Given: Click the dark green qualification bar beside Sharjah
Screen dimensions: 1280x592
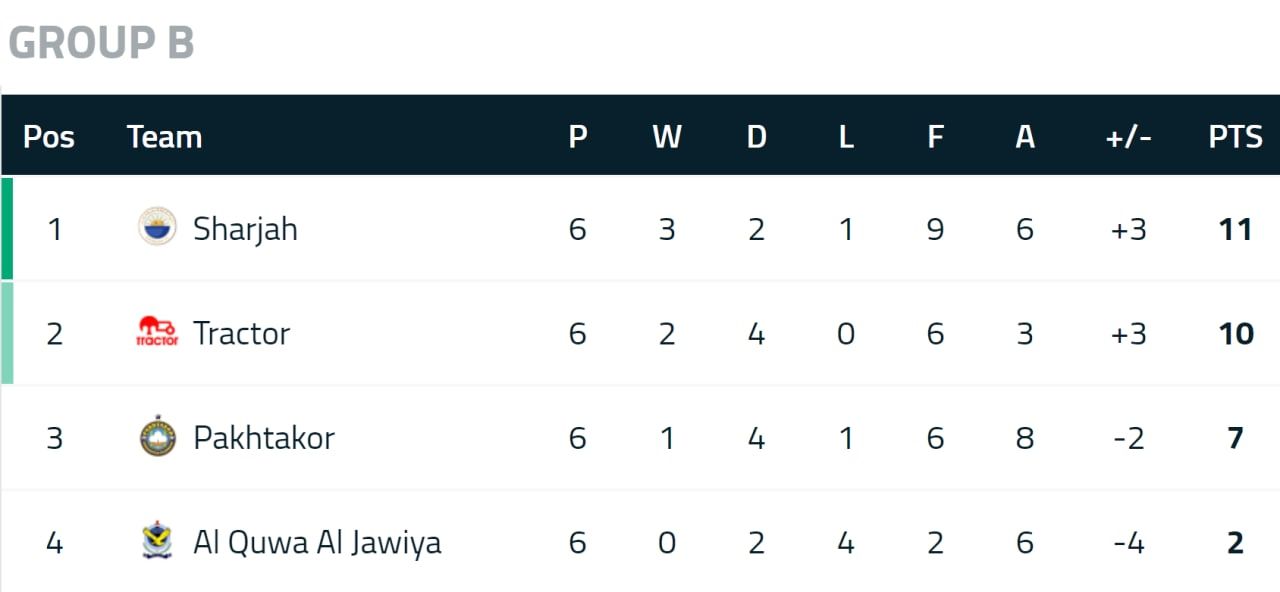Looking at the screenshot, I should [x=7, y=228].
